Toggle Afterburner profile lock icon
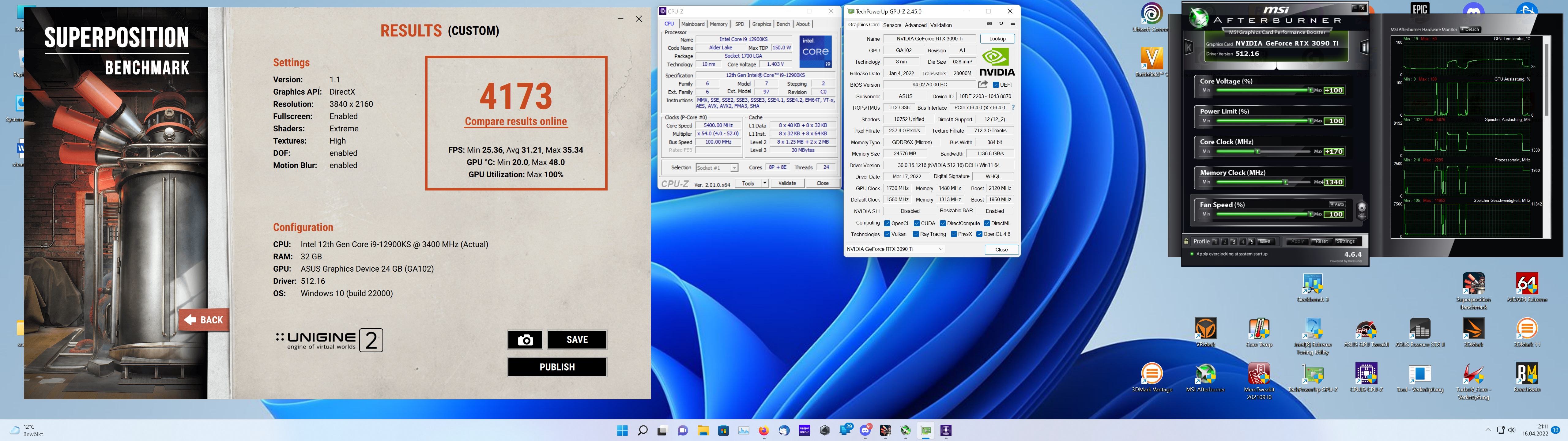The height and width of the screenshot is (441, 1568). (x=1186, y=241)
